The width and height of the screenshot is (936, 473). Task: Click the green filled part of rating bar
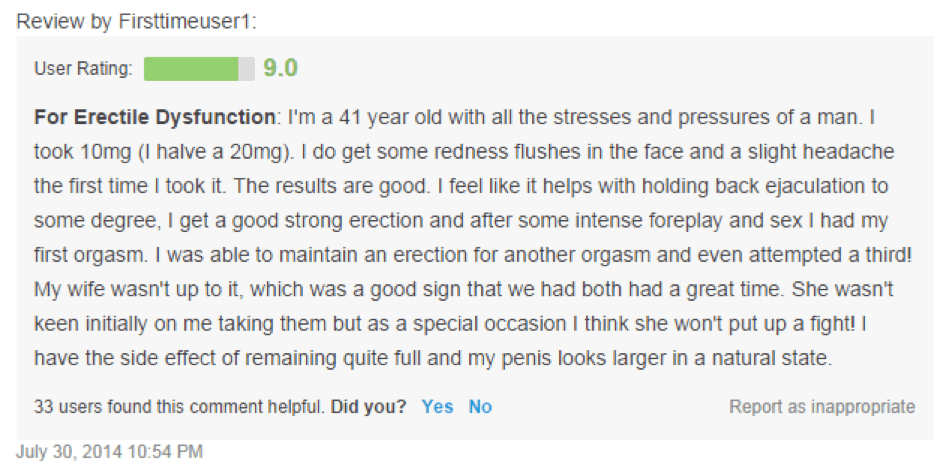[x=191, y=69]
